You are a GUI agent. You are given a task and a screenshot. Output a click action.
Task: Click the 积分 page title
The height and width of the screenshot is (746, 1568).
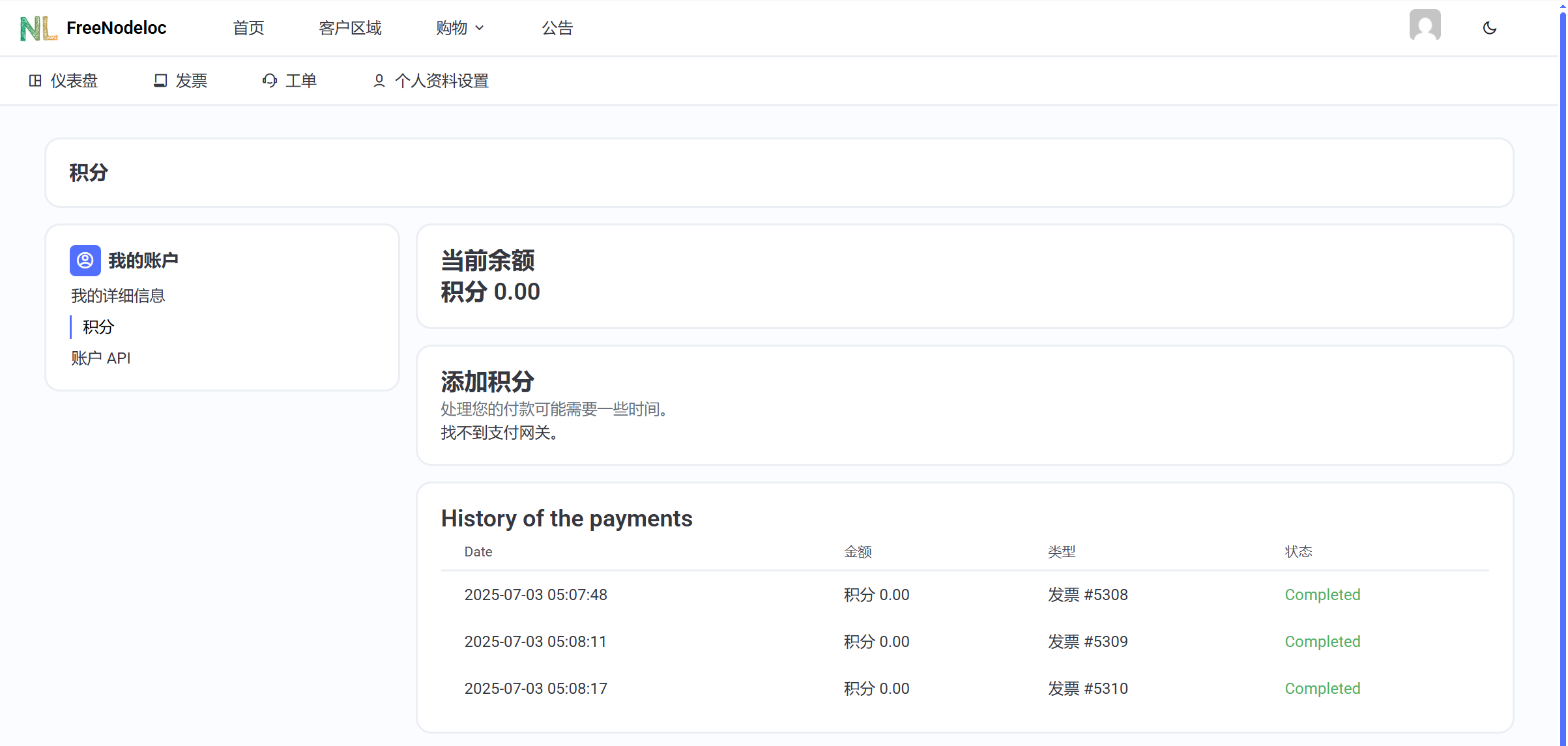[x=89, y=173]
